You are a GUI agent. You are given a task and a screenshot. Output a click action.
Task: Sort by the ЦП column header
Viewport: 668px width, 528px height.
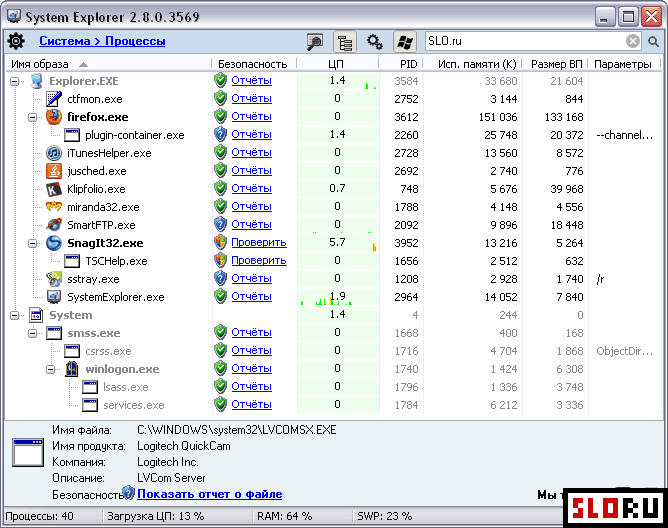click(x=337, y=64)
